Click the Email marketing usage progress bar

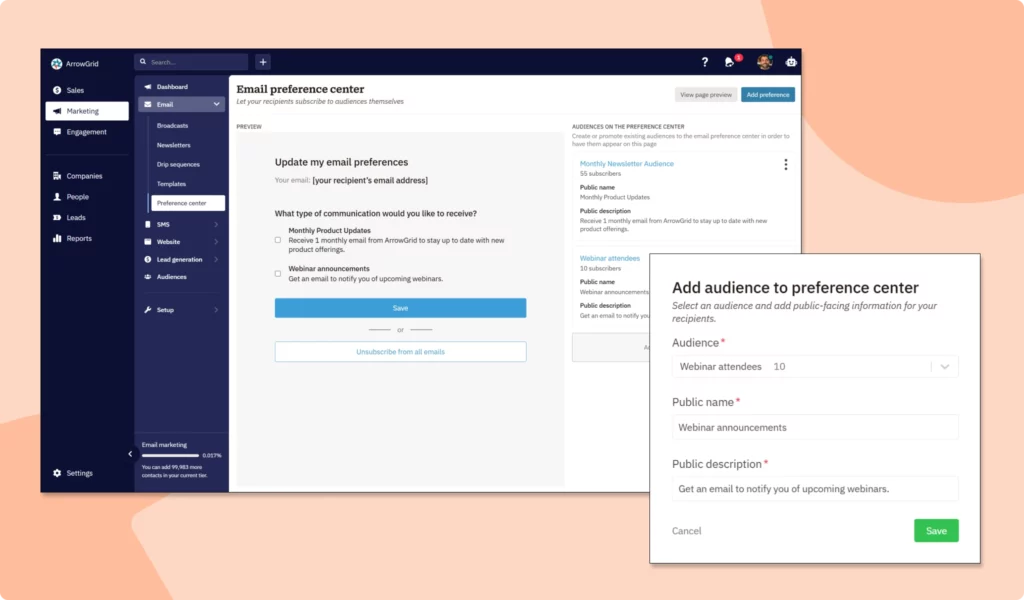point(170,455)
